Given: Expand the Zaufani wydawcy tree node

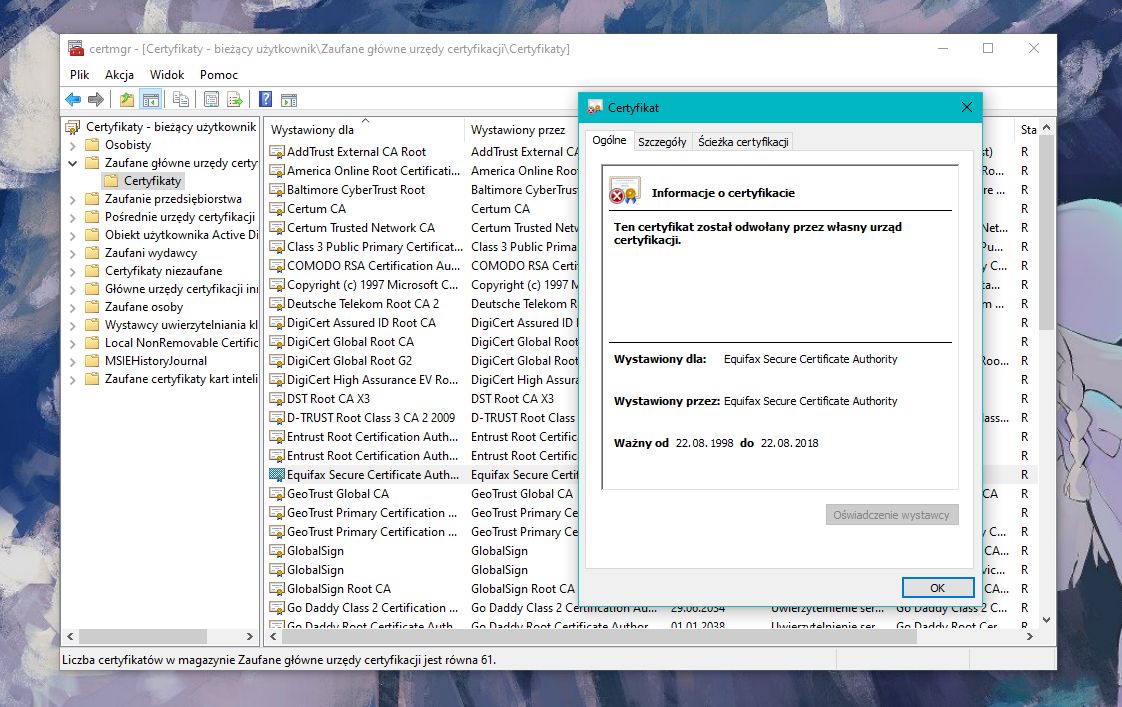Looking at the screenshot, I should click(x=73, y=253).
